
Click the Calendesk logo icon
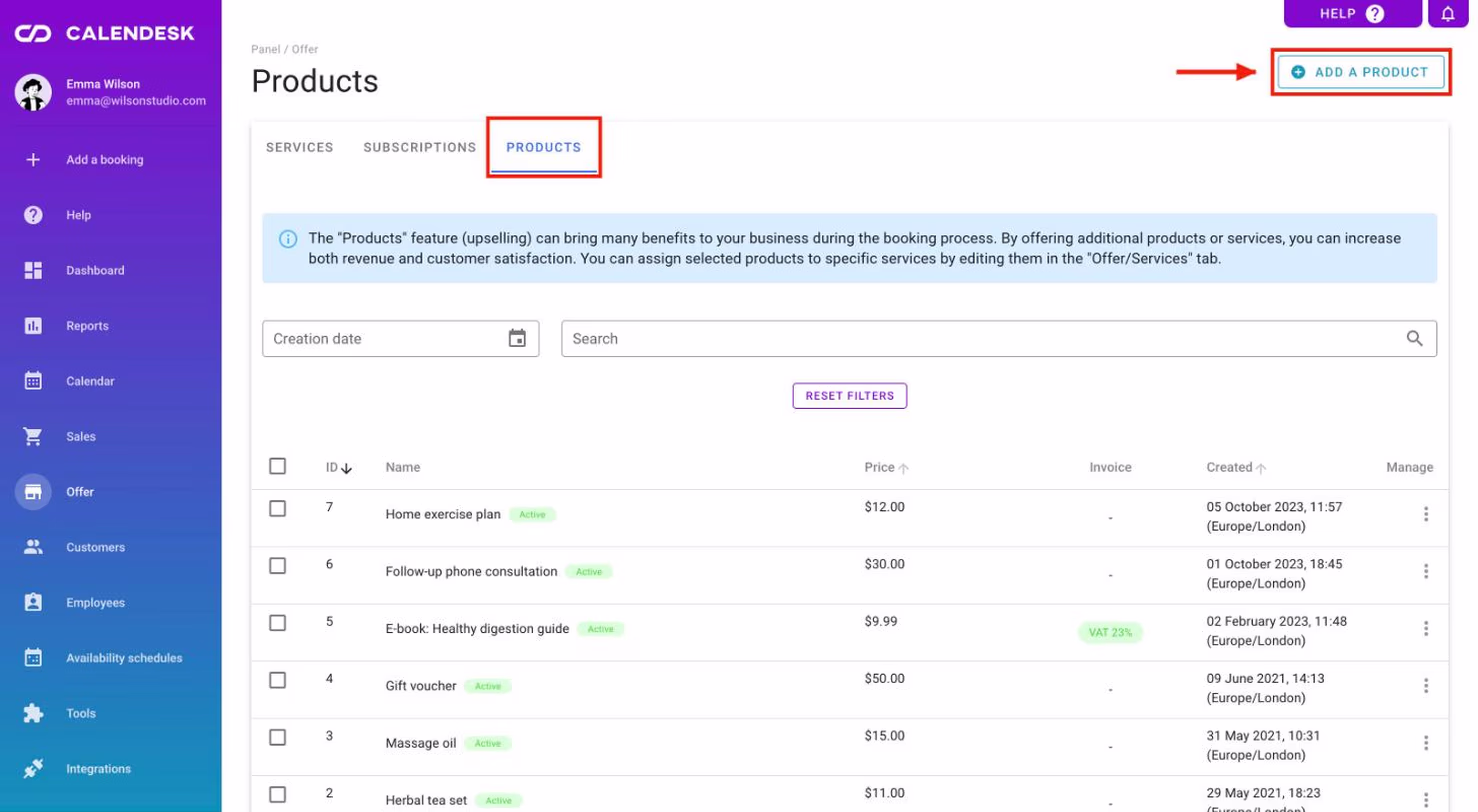pyautogui.click(x=33, y=34)
